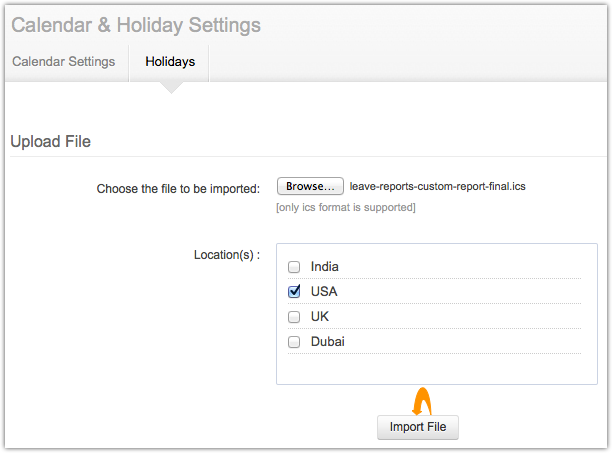Click the 'Choose the file to be imported' label
The width and height of the screenshot is (612, 453).
178,188
